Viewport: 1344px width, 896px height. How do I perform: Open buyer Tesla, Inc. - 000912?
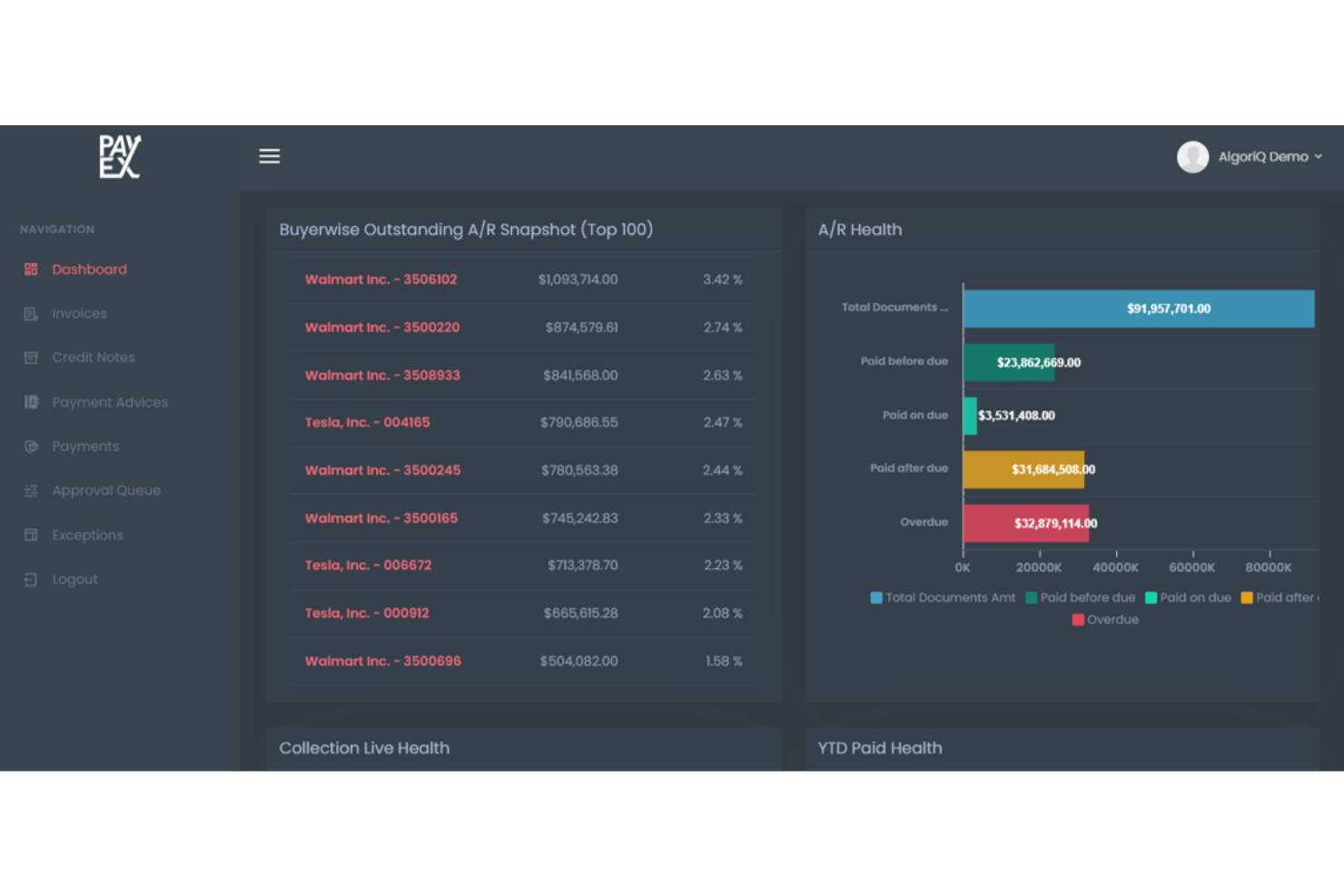click(367, 614)
